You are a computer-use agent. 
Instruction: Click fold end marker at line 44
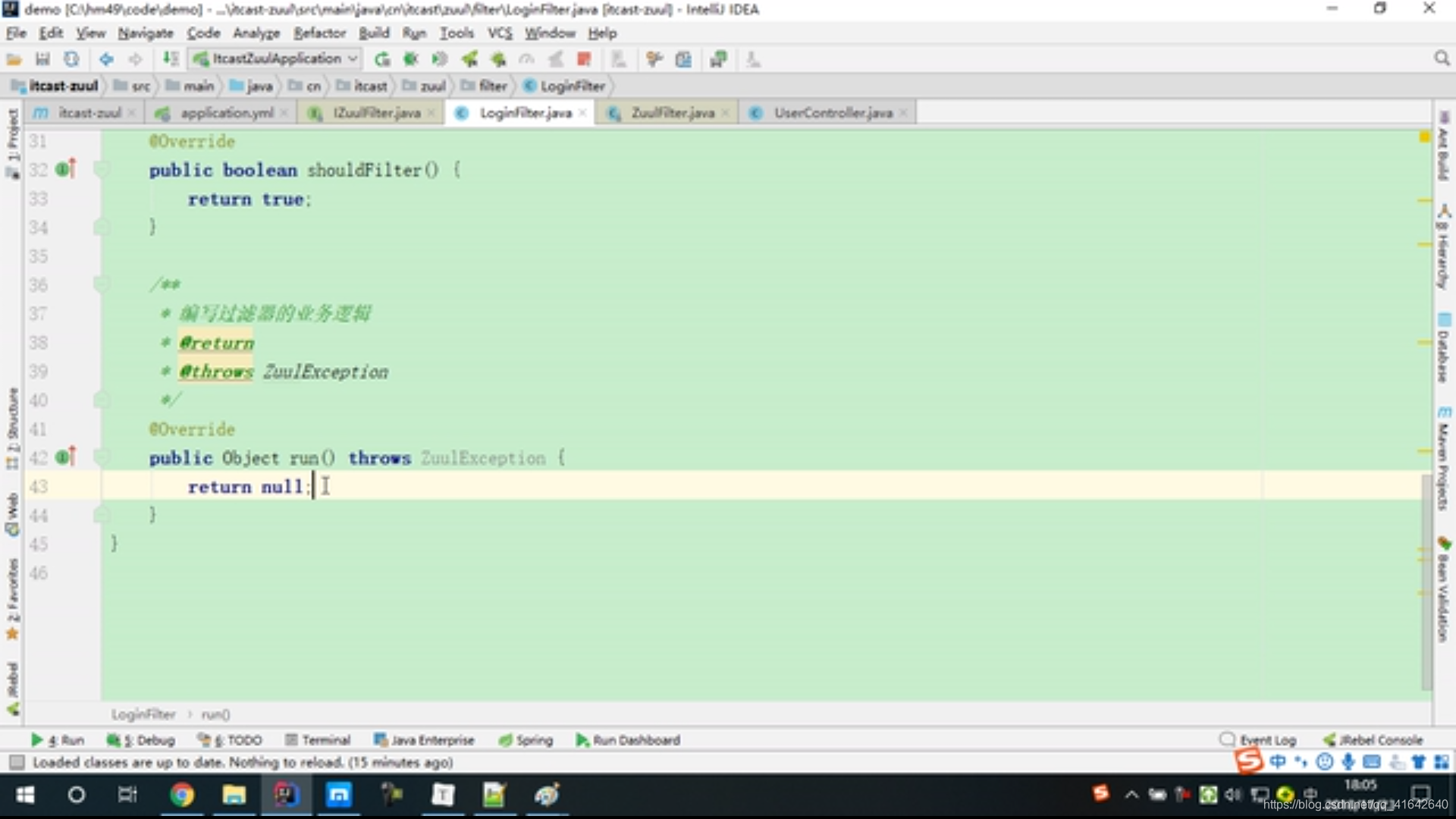[x=101, y=515]
